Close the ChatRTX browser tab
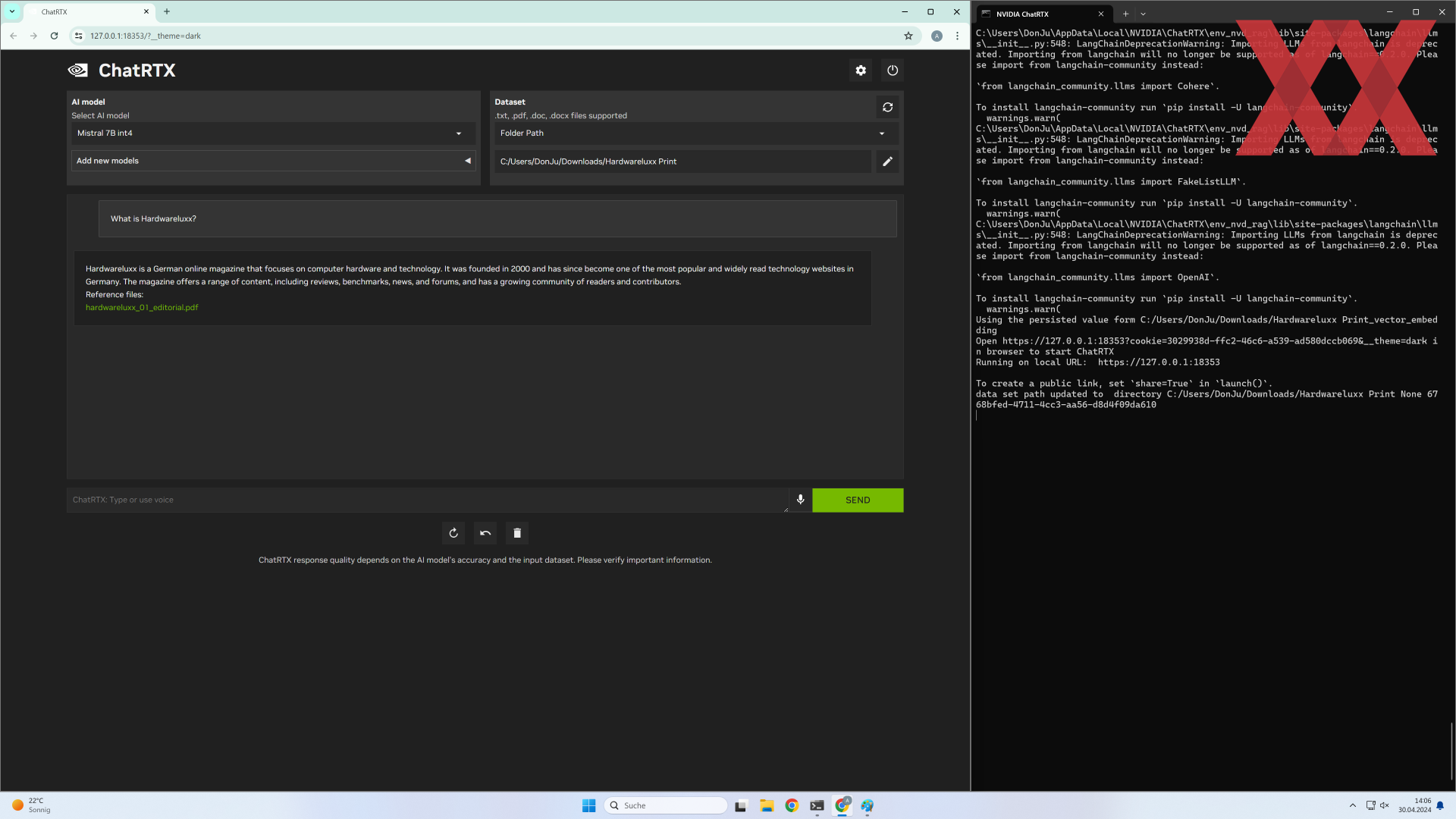 pos(146,11)
